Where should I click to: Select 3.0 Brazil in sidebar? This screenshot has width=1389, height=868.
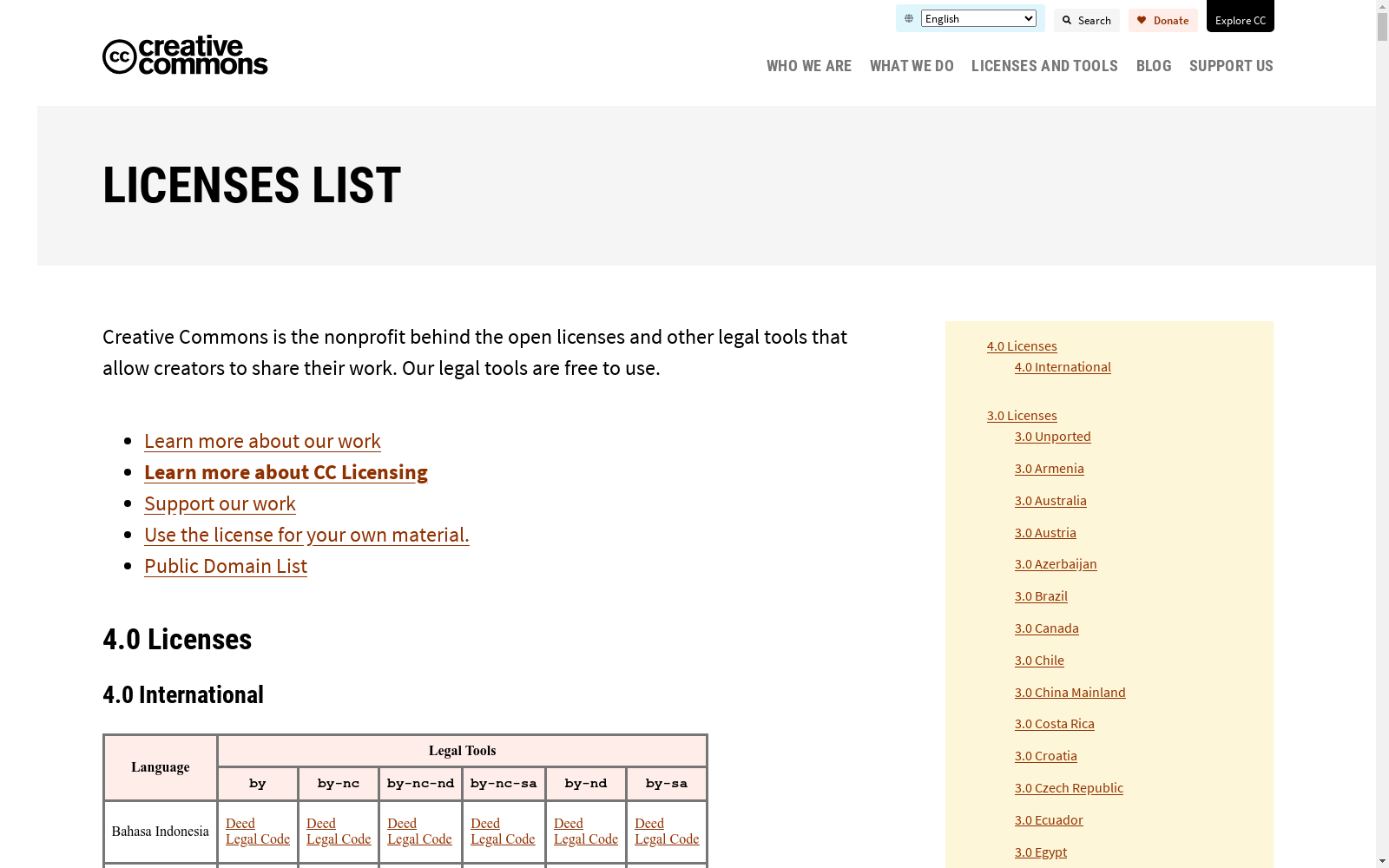pyautogui.click(x=1041, y=595)
